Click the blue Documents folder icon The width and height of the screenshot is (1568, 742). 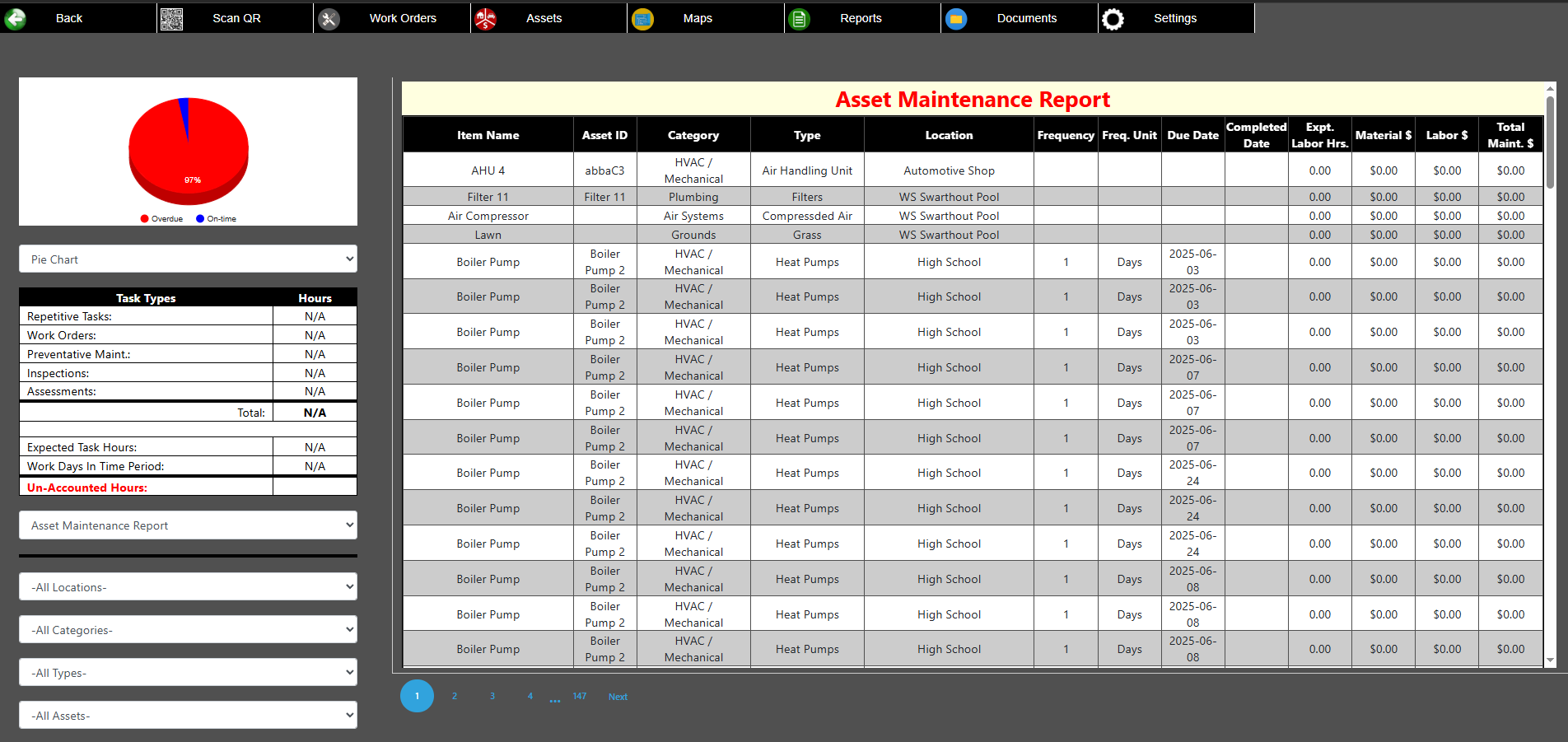click(956, 18)
